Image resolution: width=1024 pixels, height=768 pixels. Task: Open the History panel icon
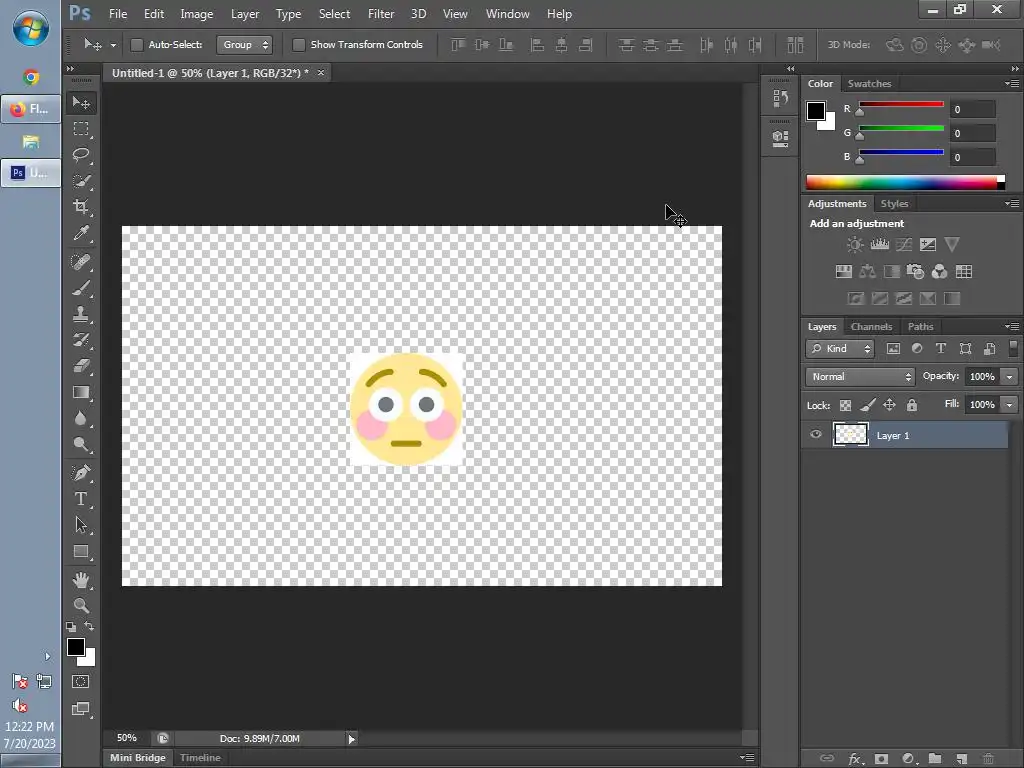tap(780, 99)
